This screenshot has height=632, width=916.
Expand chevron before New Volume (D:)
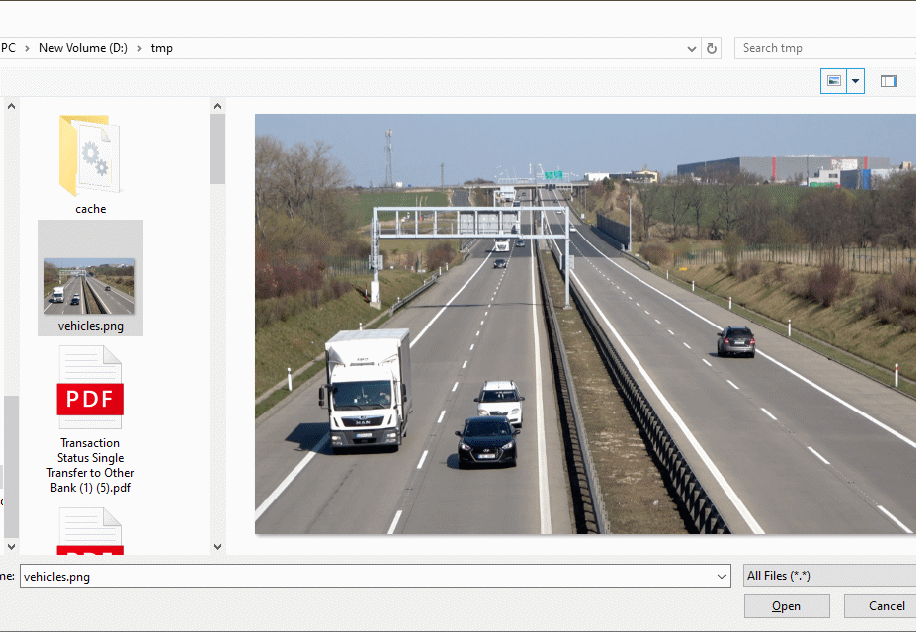point(27,48)
